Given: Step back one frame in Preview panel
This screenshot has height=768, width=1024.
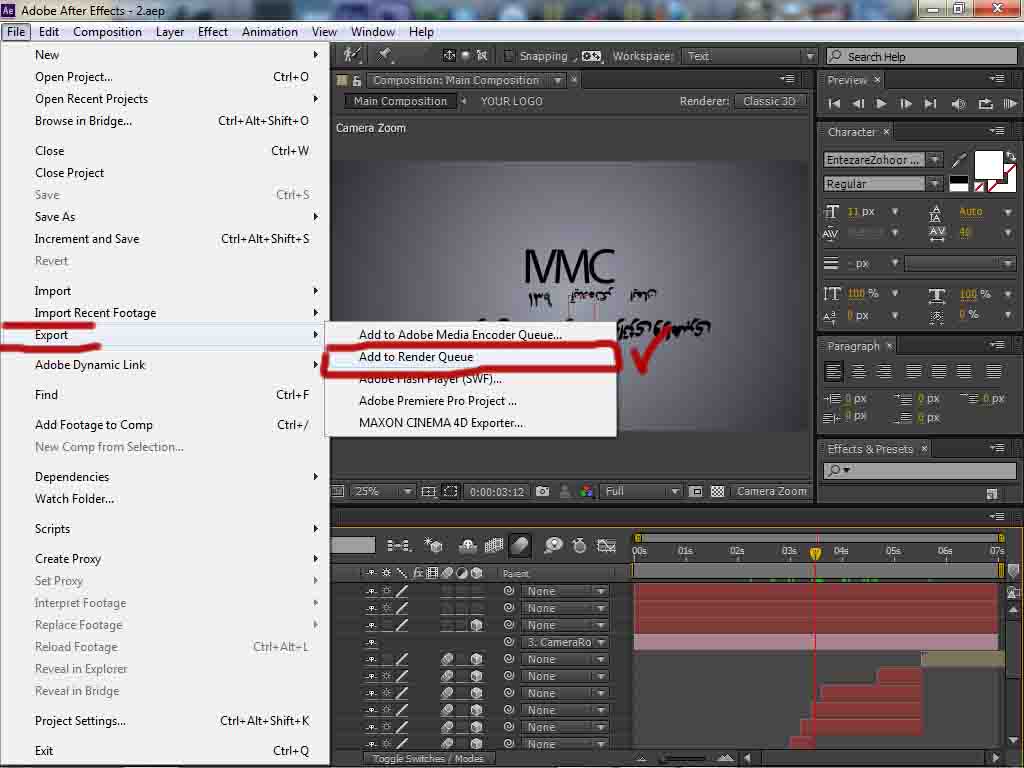Looking at the screenshot, I should pos(858,104).
